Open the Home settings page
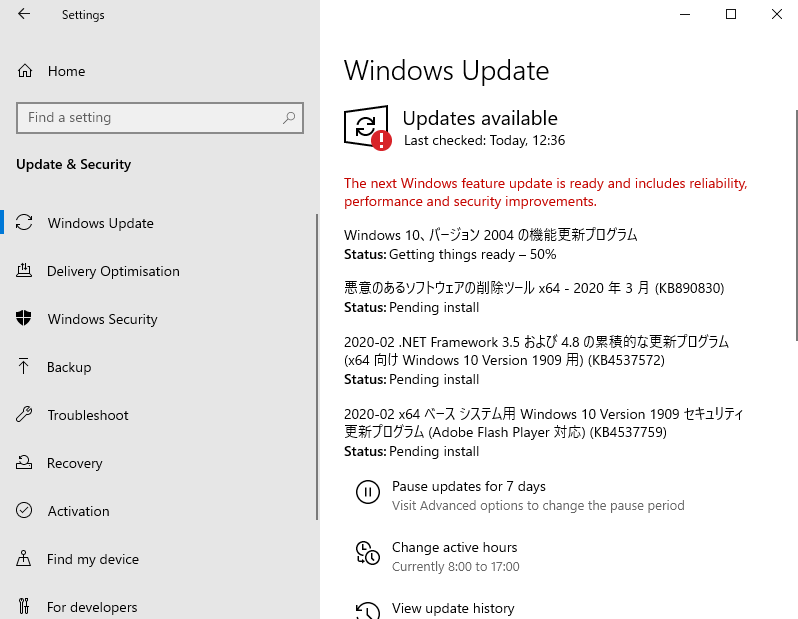Image resolution: width=798 pixels, height=619 pixels. 66,71
